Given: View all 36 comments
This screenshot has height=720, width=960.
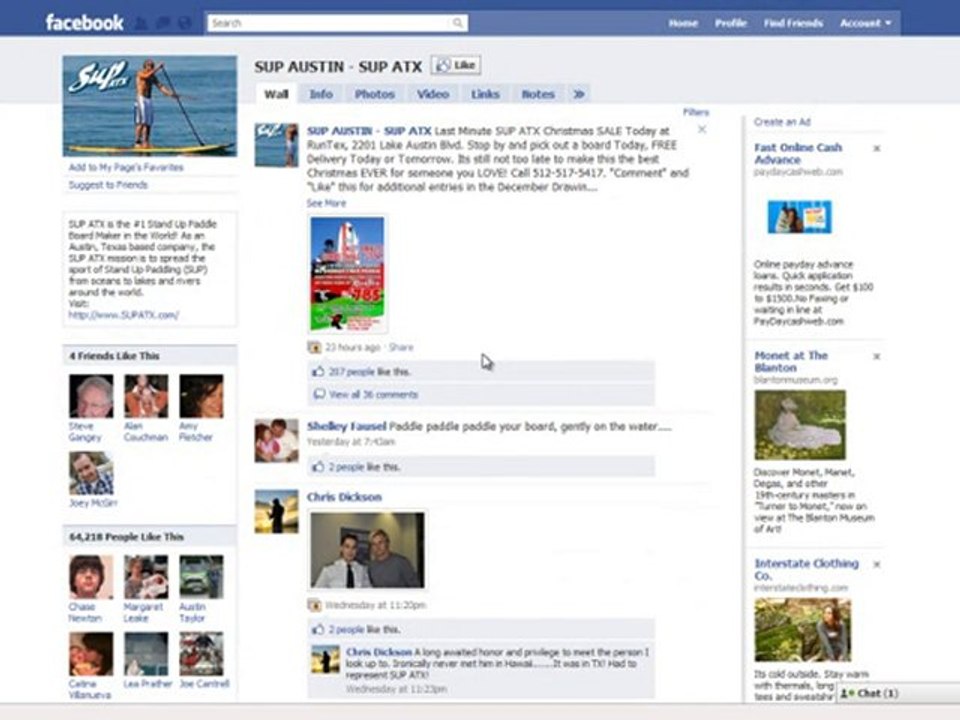Looking at the screenshot, I should click(373, 395).
